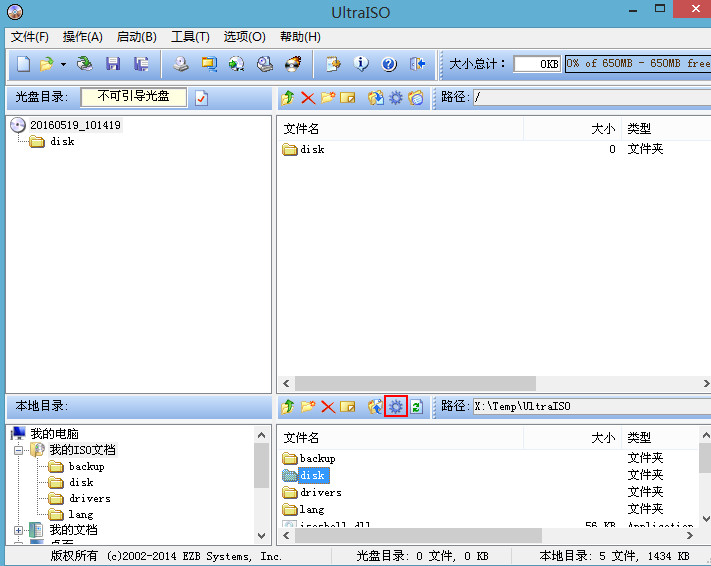Open the 工具(T) menu
This screenshot has height=566, width=711.
pos(190,37)
